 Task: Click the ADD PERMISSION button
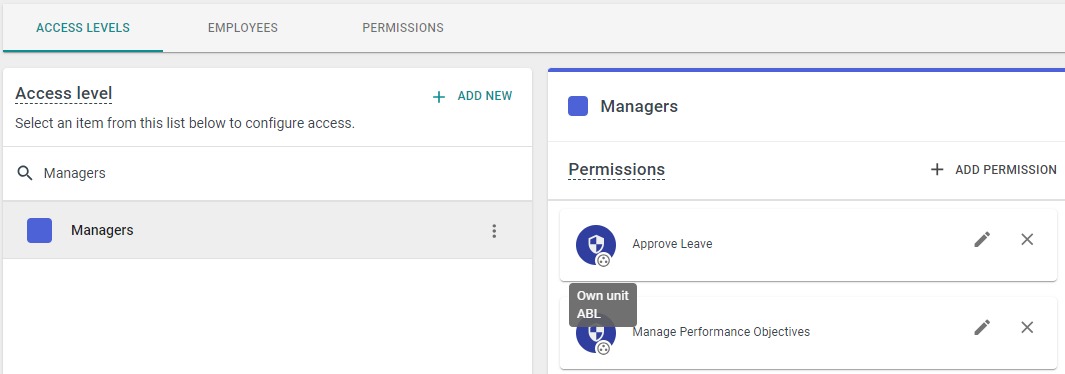pyautogui.click(x=993, y=170)
